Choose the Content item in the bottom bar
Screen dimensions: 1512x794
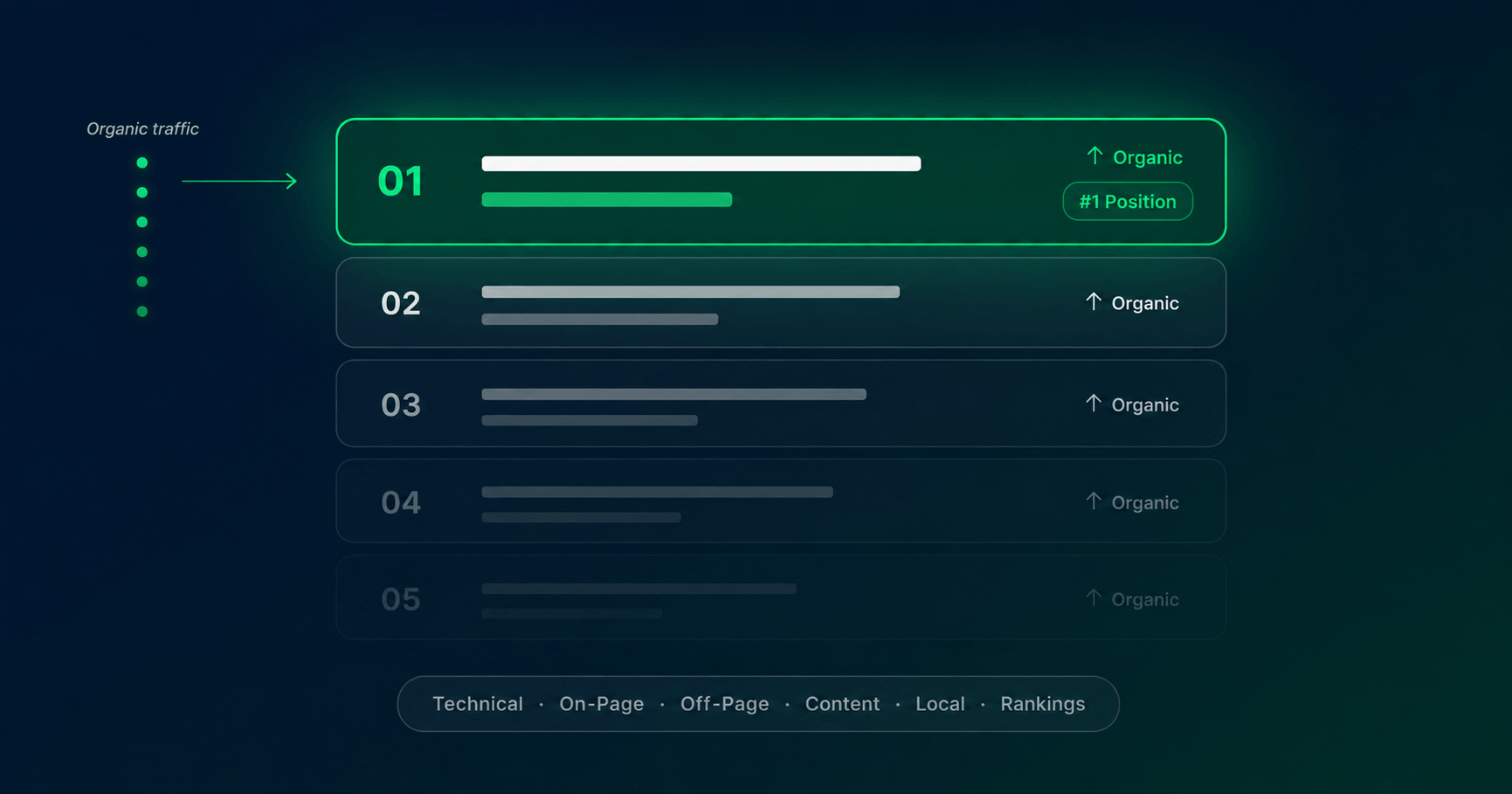tap(842, 704)
